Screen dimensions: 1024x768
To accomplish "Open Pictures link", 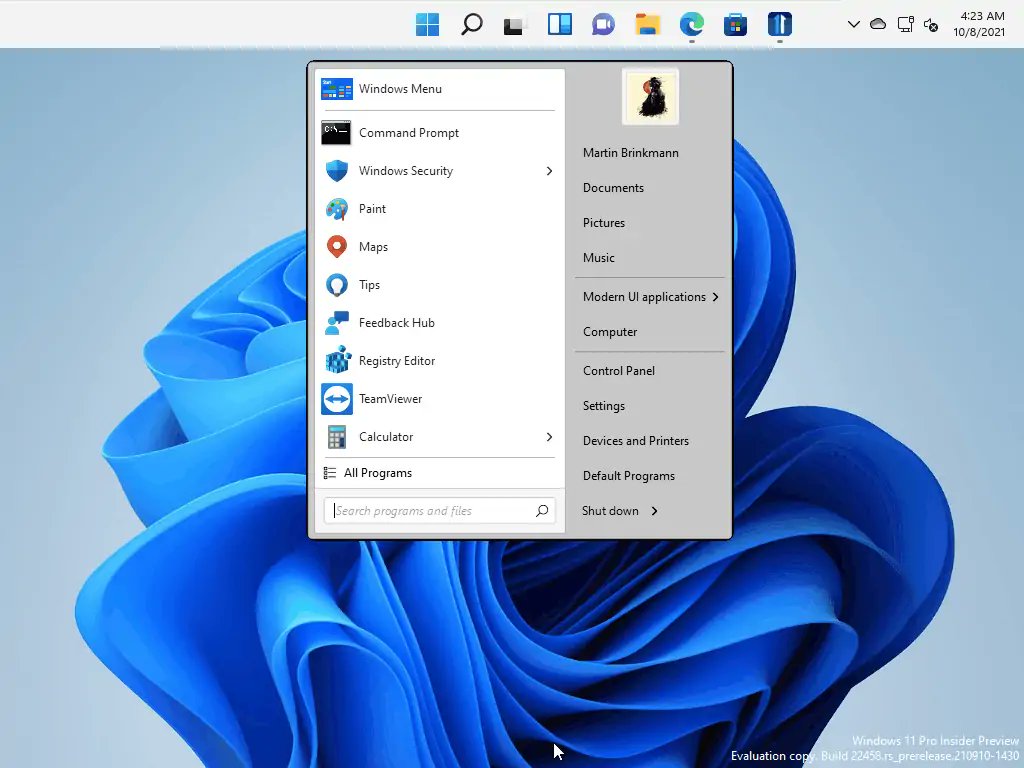I will (x=604, y=223).
